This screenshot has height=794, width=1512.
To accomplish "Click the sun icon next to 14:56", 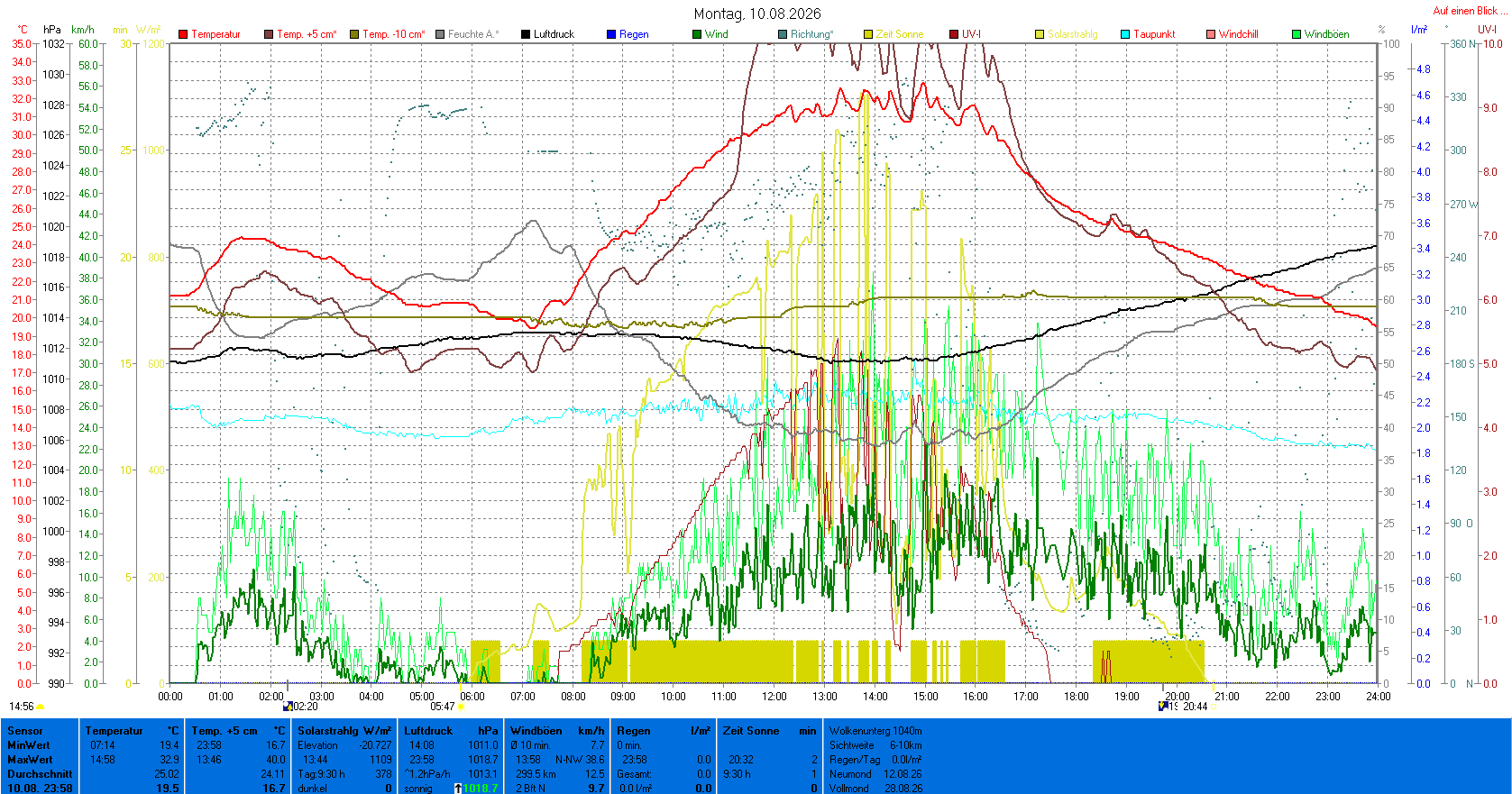I will [41, 707].
